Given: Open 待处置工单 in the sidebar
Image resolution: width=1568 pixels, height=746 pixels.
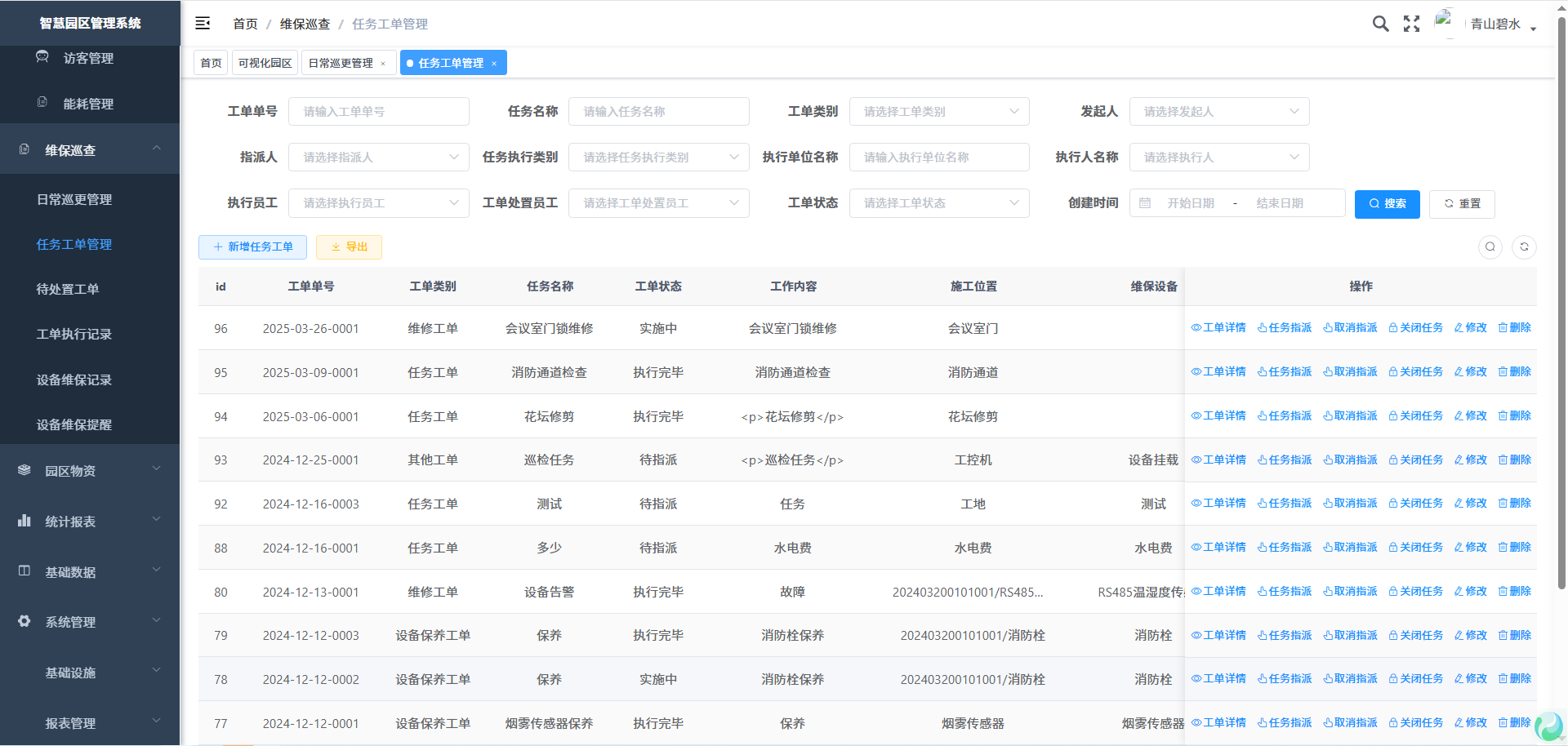Looking at the screenshot, I should point(68,289).
